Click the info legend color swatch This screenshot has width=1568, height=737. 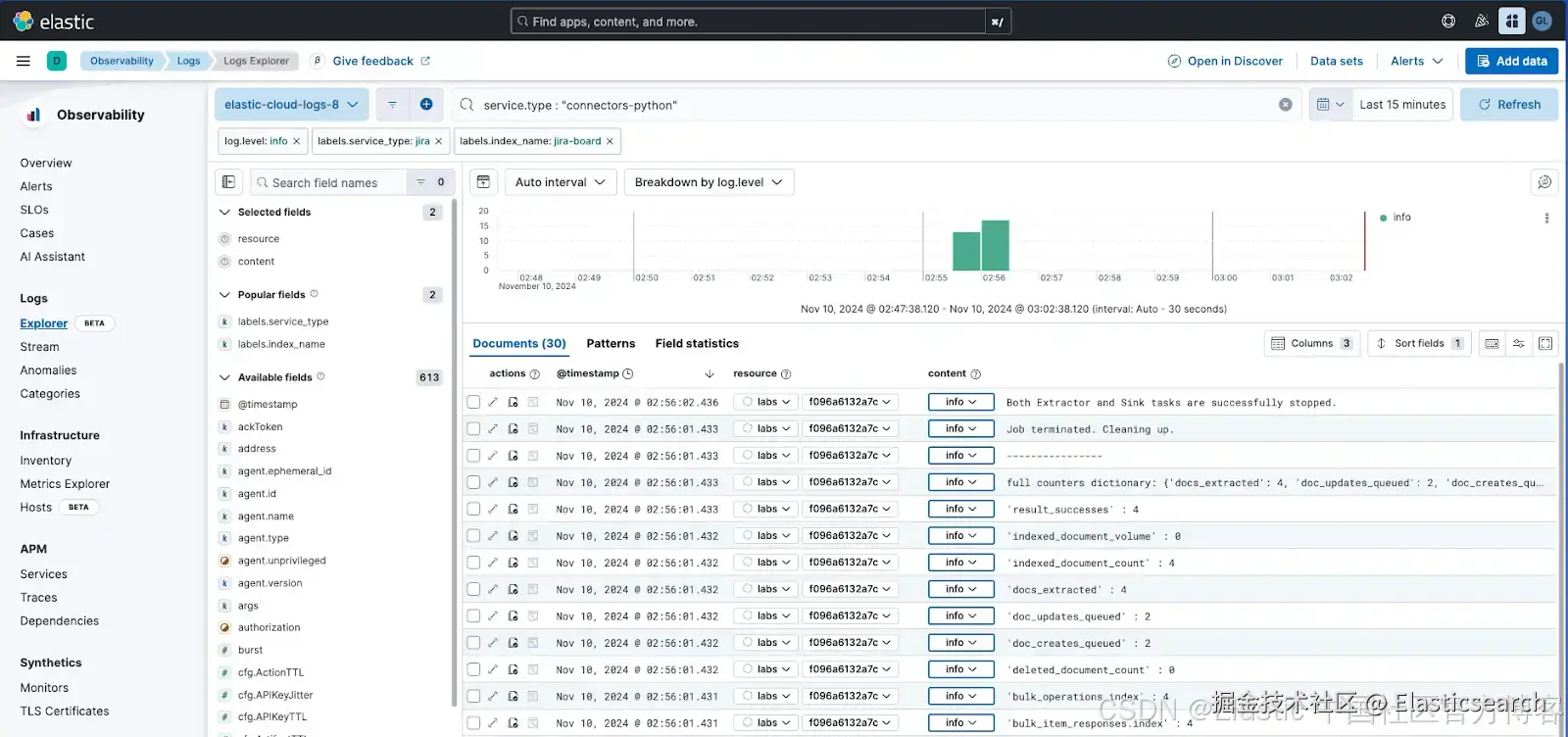(x=1383, y=218)
